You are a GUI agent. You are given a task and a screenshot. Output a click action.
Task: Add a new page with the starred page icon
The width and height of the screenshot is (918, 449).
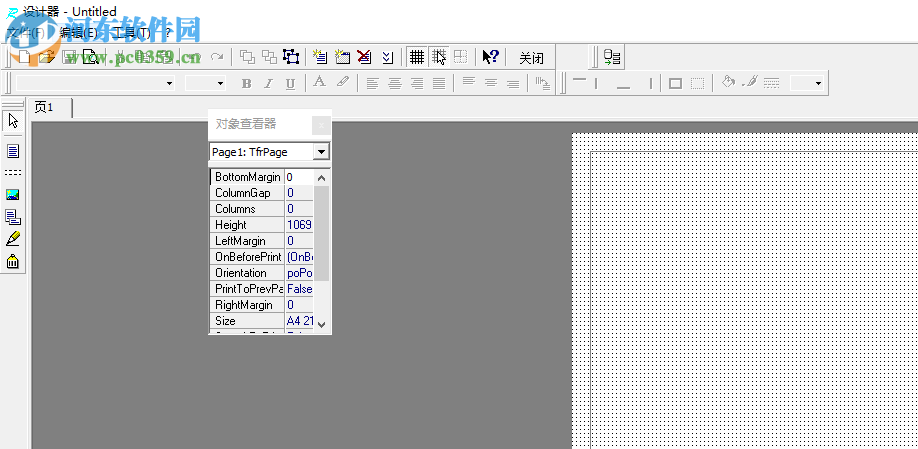(x=320, y=57)
